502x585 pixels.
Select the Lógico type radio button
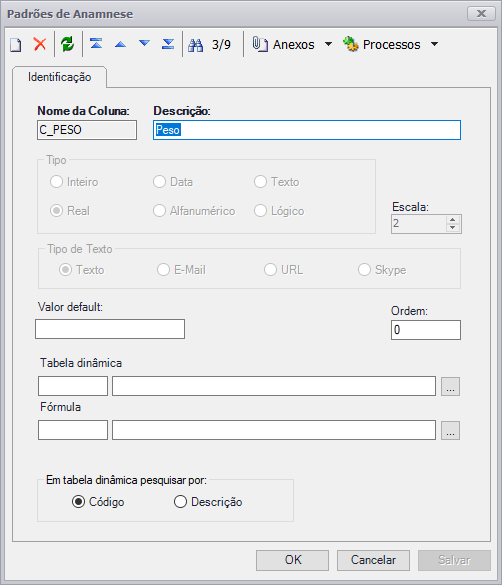pyautogui.click(x=260, y=211)
